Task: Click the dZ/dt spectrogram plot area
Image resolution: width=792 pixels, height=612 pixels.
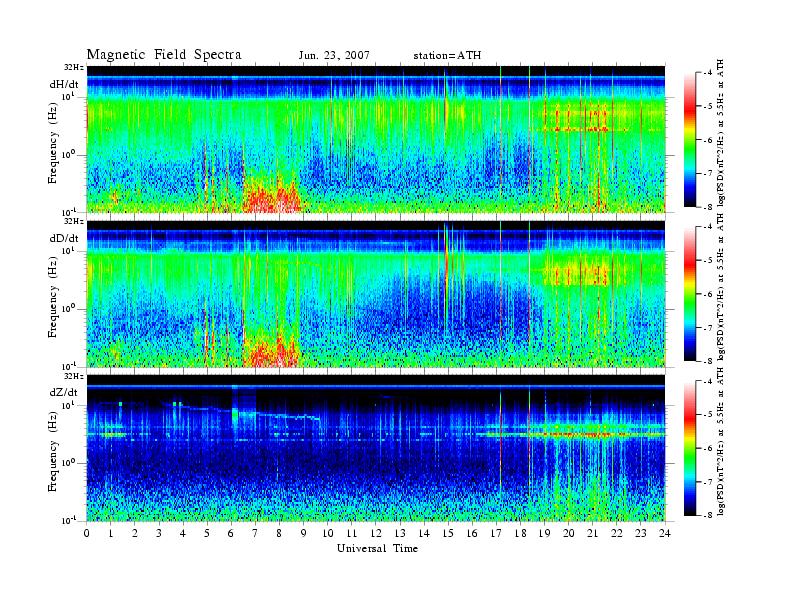Action: coord(376,448)
